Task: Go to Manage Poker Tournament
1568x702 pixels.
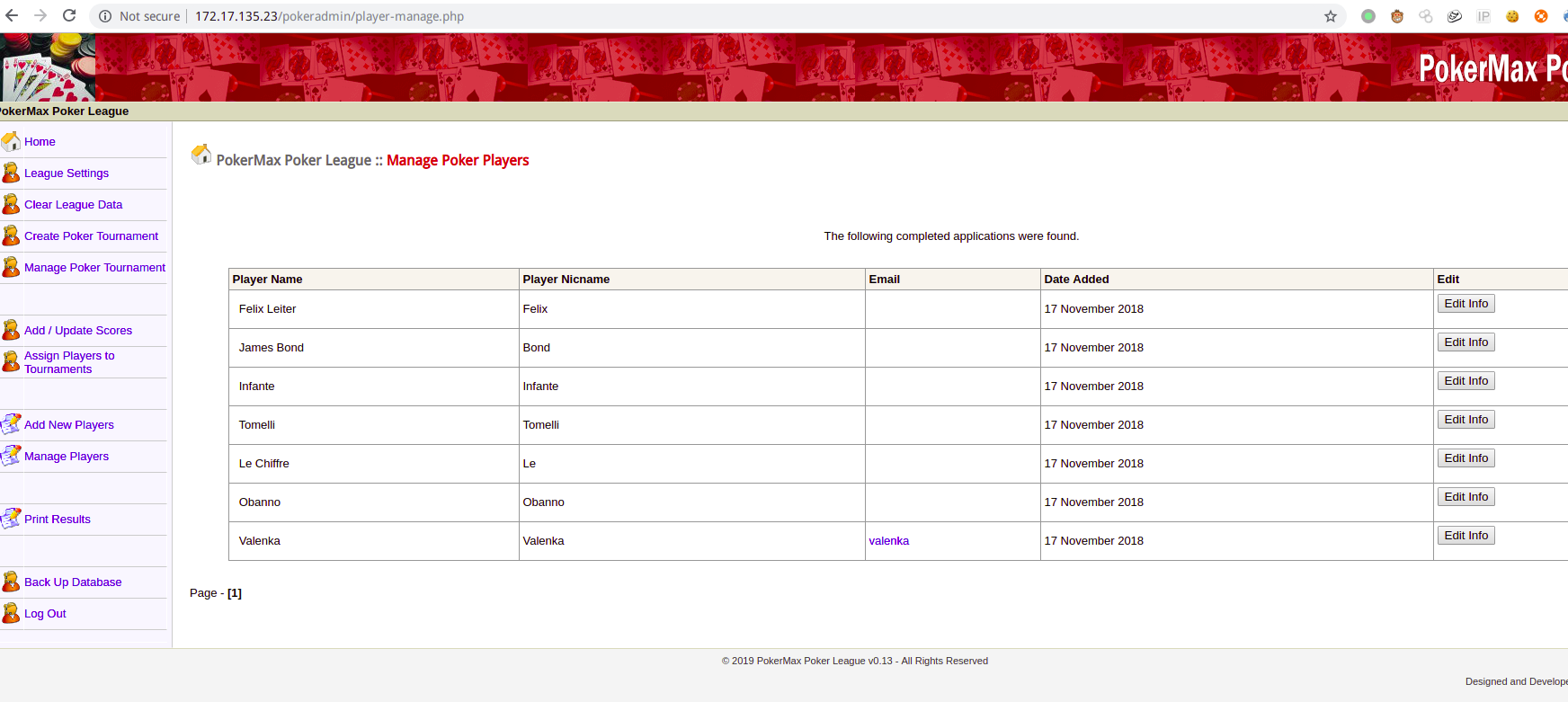Action: [x=94, y=267]
